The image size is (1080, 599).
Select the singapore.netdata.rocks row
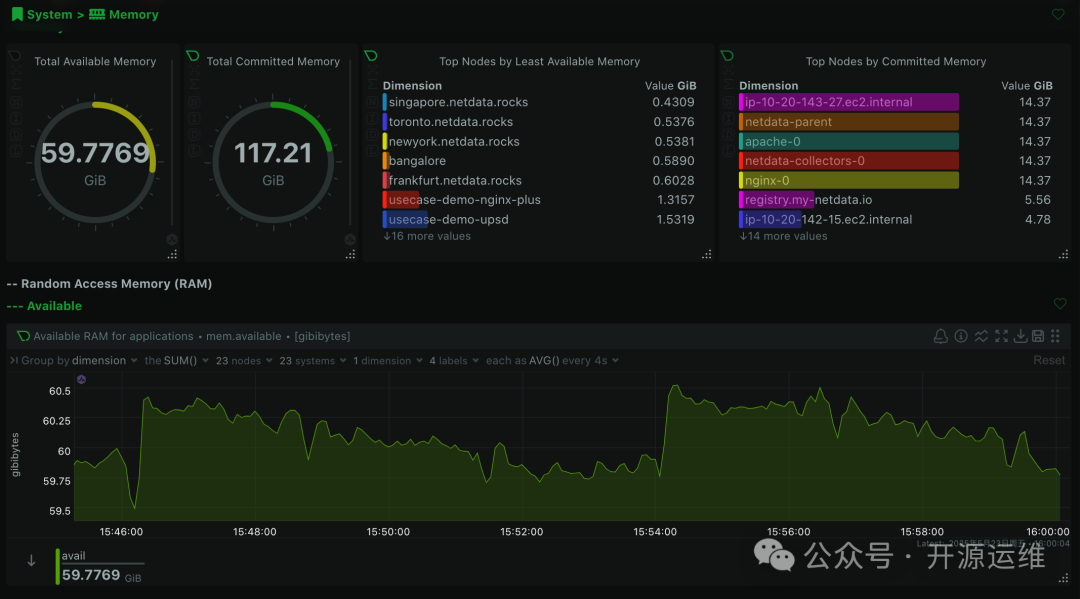click(539, 102)
